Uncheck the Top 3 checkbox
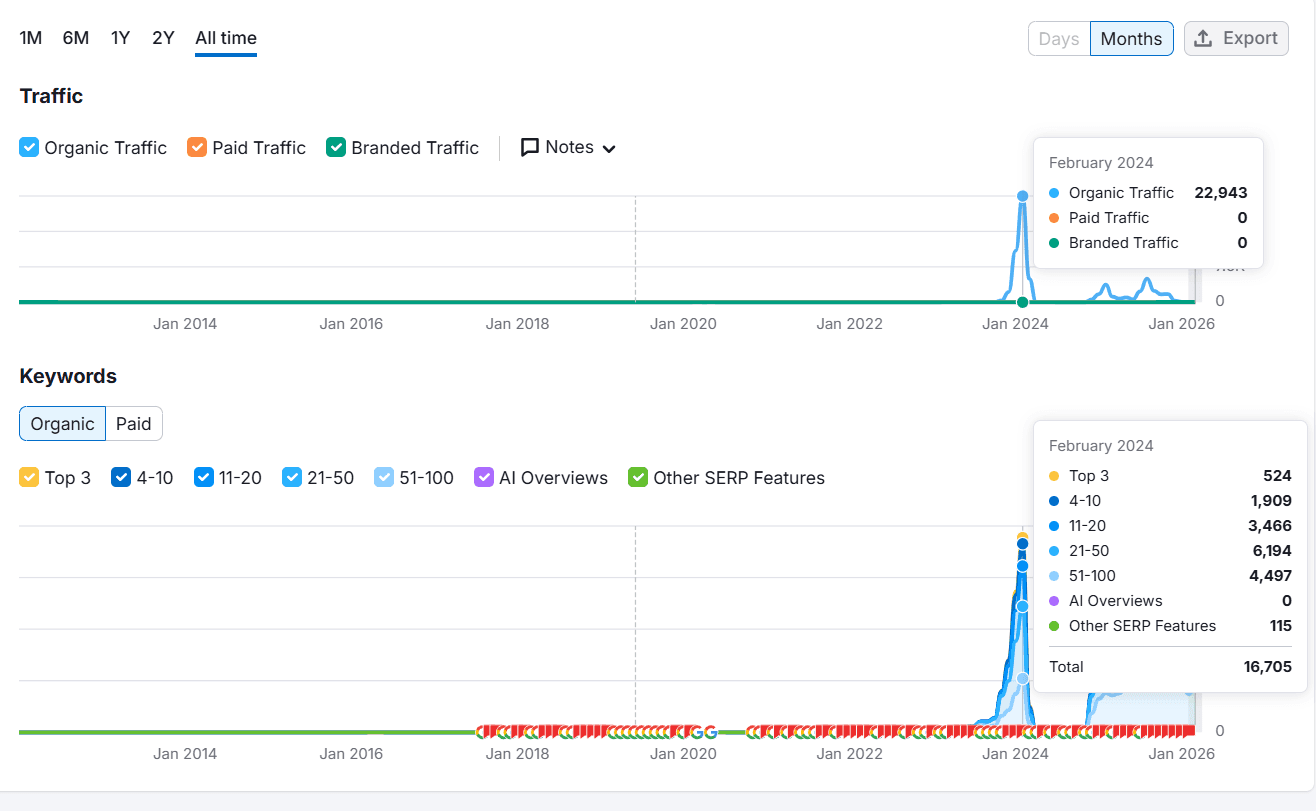 pyautogui.click(x=30, y=477)
